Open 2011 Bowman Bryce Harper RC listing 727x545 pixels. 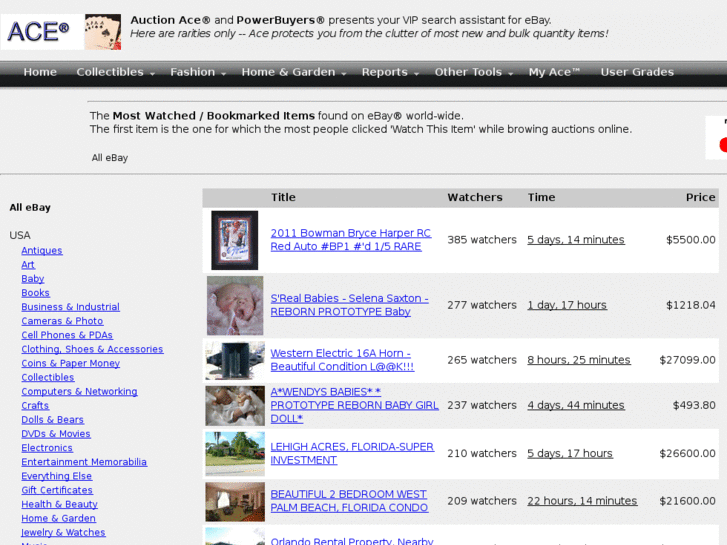351,240
